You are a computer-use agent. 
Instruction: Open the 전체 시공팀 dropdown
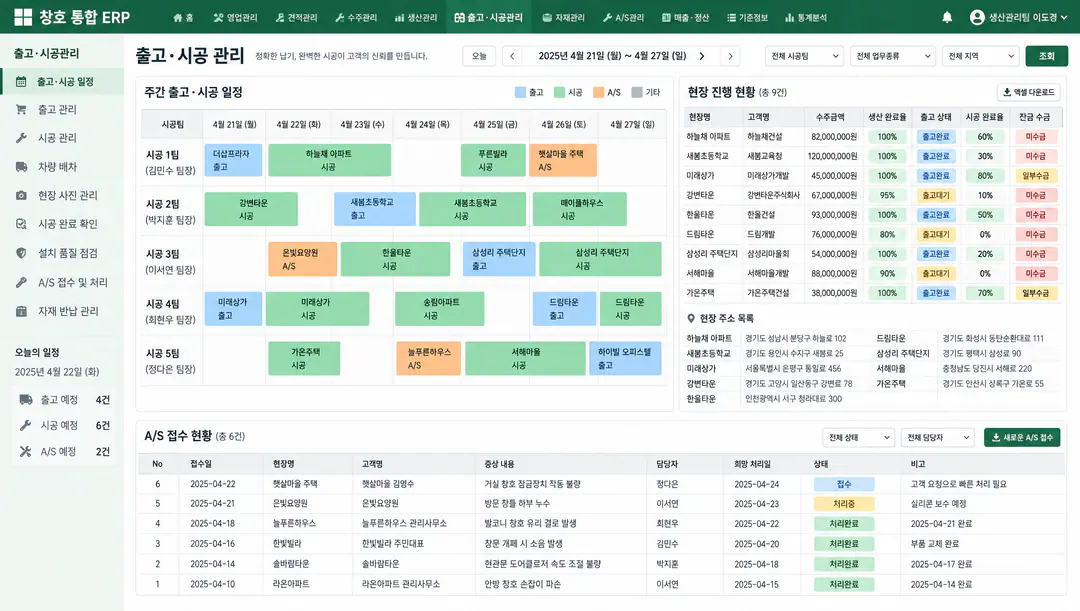click(x=804, y=56)
